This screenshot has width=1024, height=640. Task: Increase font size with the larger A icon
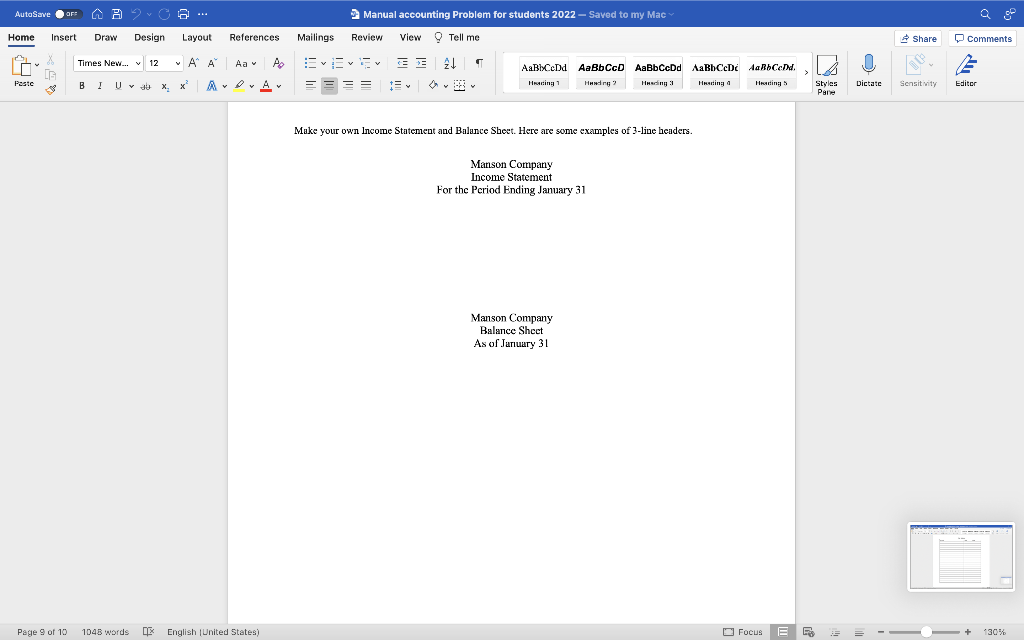click(x=193, y=63)
